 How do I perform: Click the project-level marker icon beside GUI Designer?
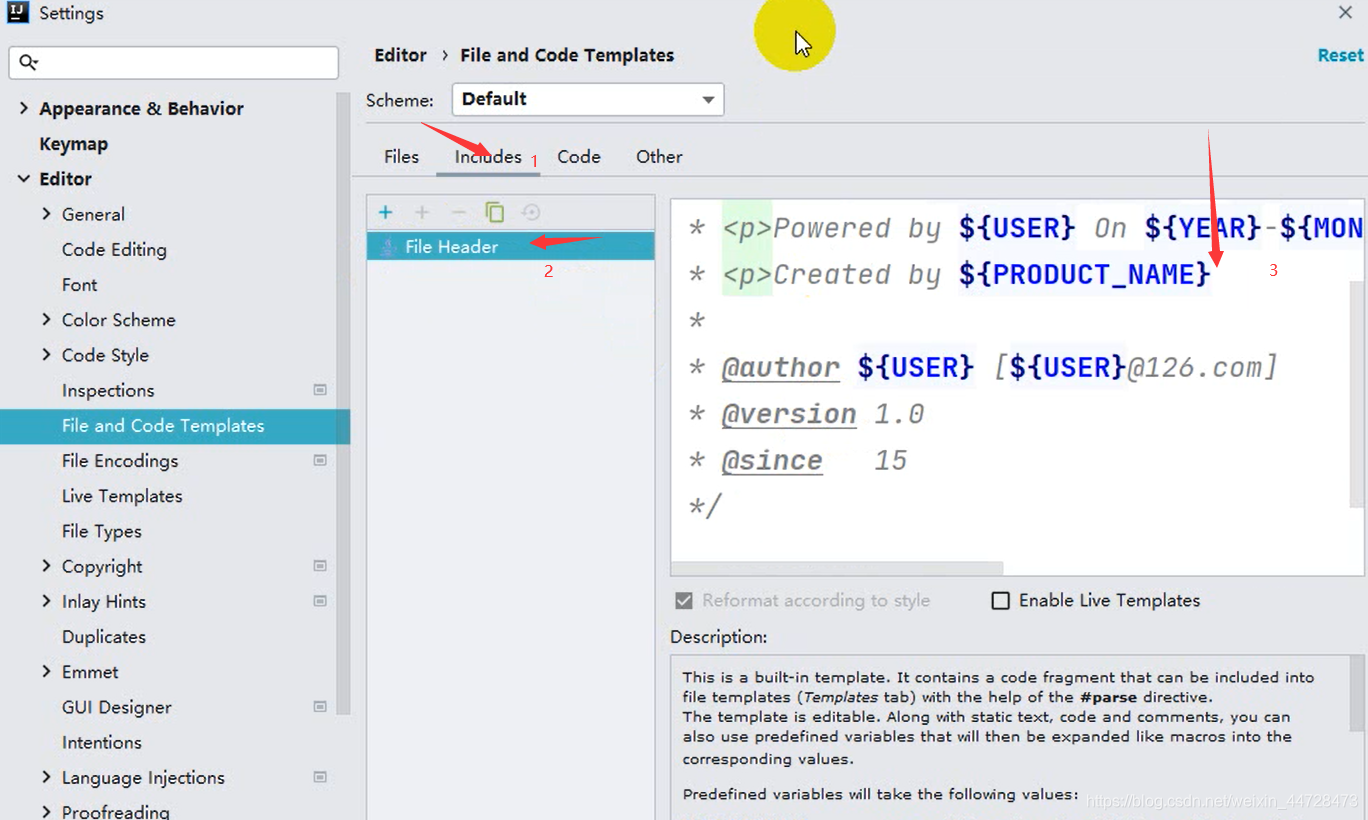pos(320,707)
